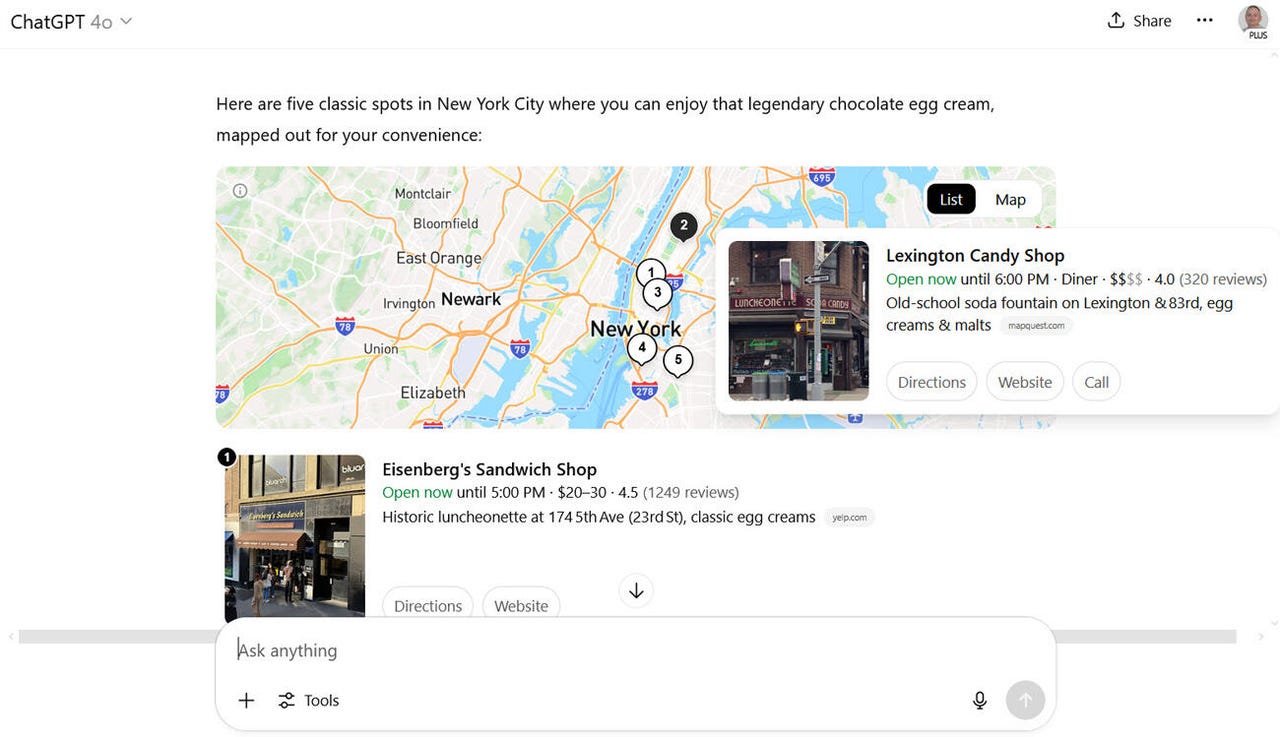Viewport: 1280px width, 737px height.
Task: Click the New York label on map
Action: click(636, 329)
